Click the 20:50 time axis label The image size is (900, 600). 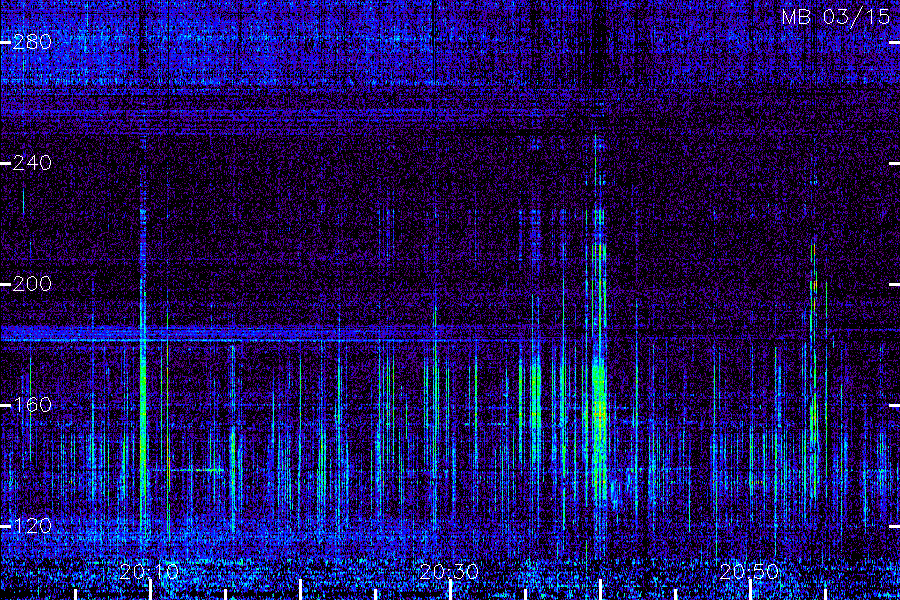(750, 572)
